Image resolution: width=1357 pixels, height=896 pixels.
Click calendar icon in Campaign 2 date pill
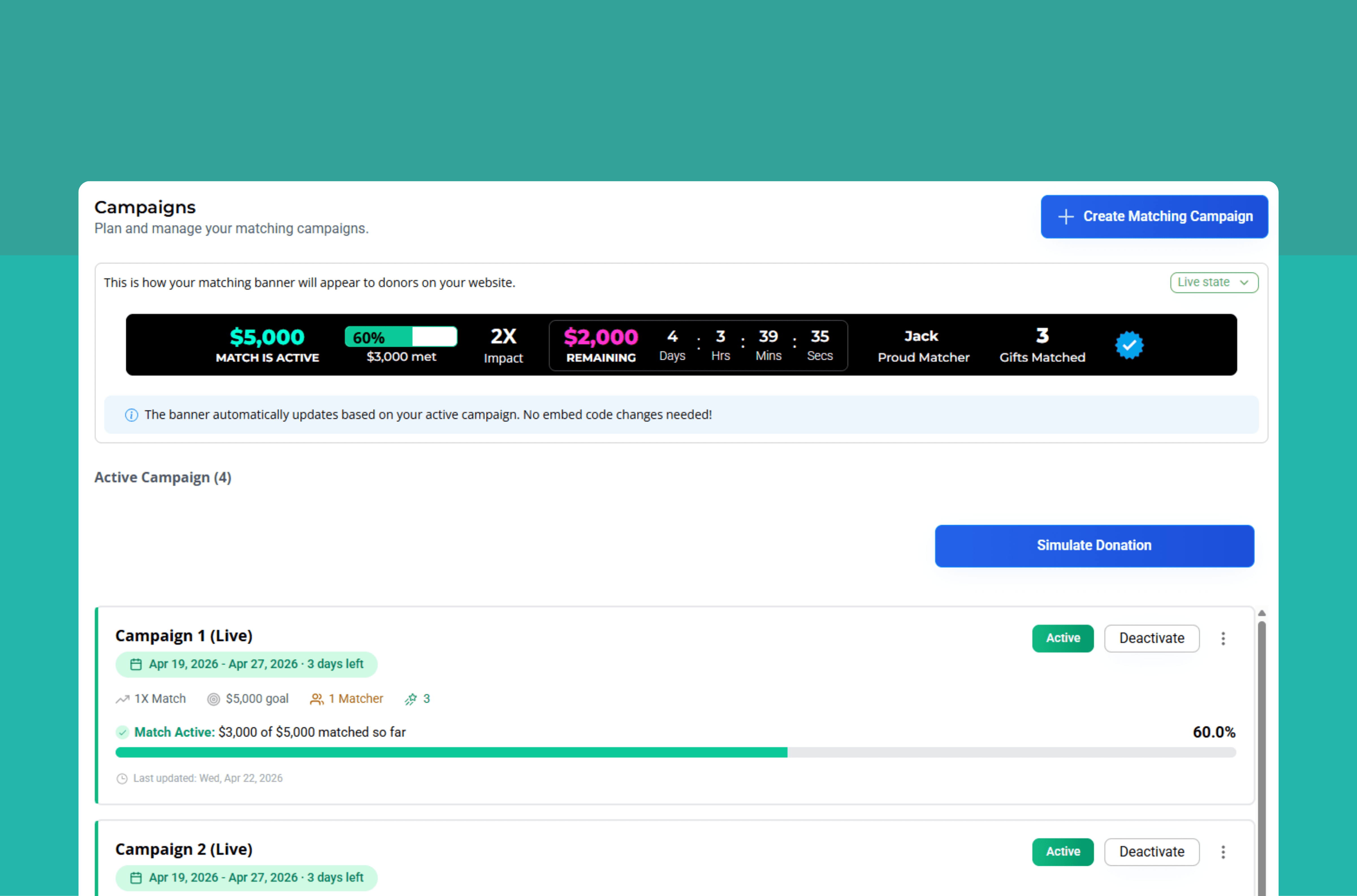coord(136,878)
